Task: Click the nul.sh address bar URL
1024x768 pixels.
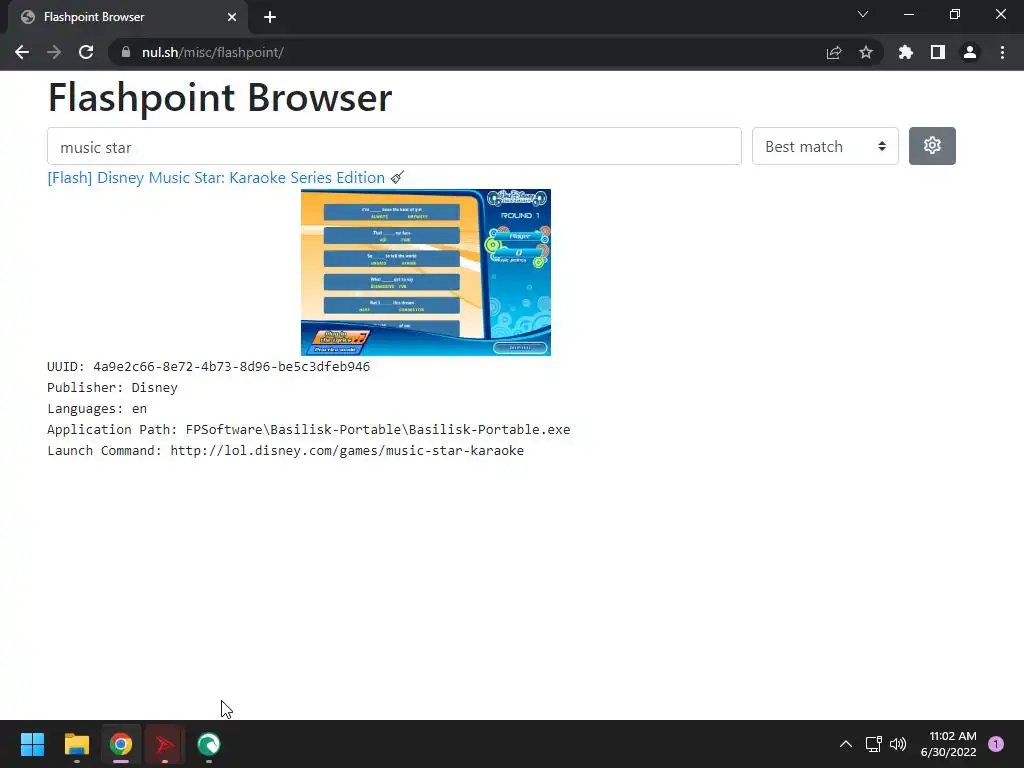Action: click(213, 52)
